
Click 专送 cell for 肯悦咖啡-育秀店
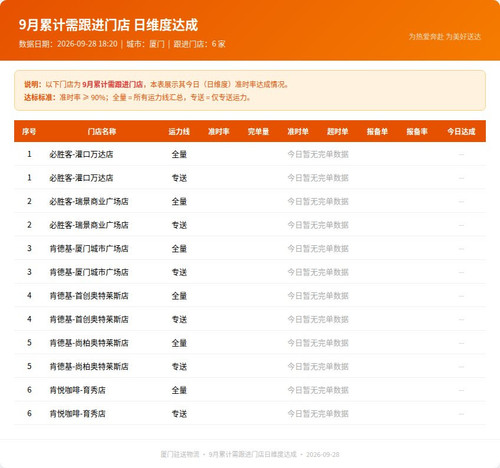coord(179,414)
